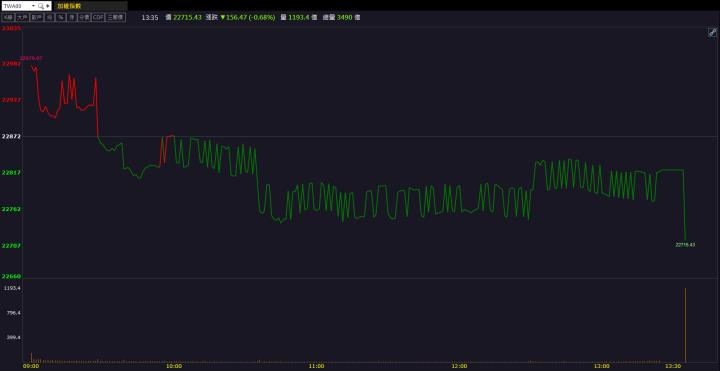The height and width of the screenshot is (371, 720).
Task: Click the percent % toolbar button
Action: point(60,17)
